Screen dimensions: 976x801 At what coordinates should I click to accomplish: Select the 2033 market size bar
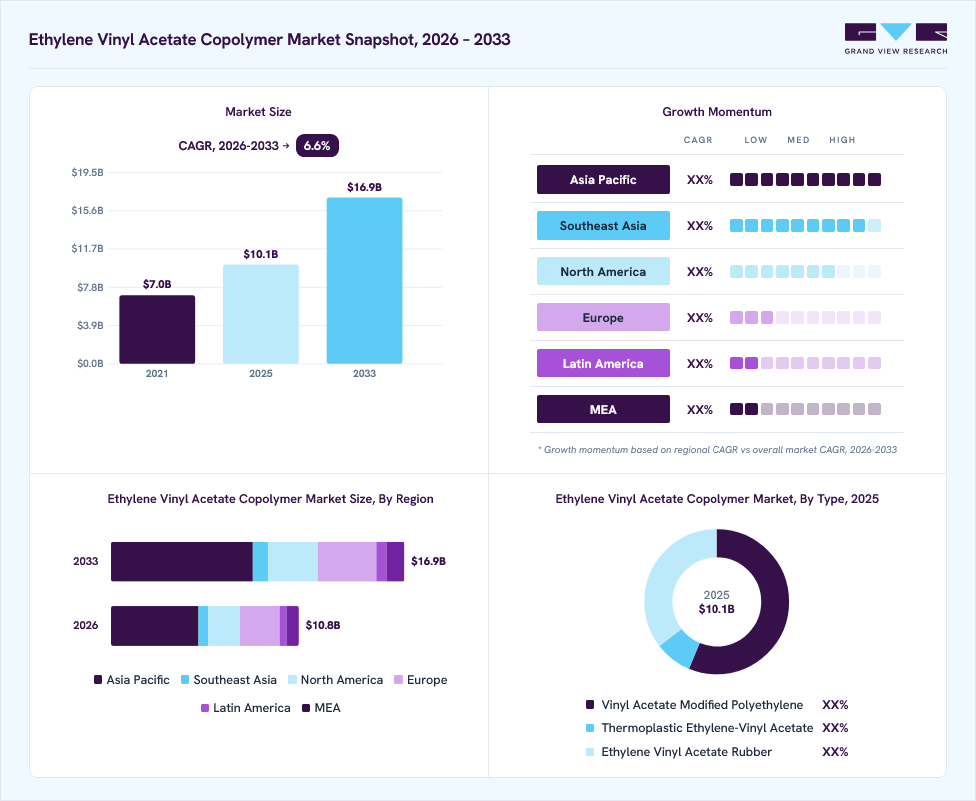[x=364, y=281]
